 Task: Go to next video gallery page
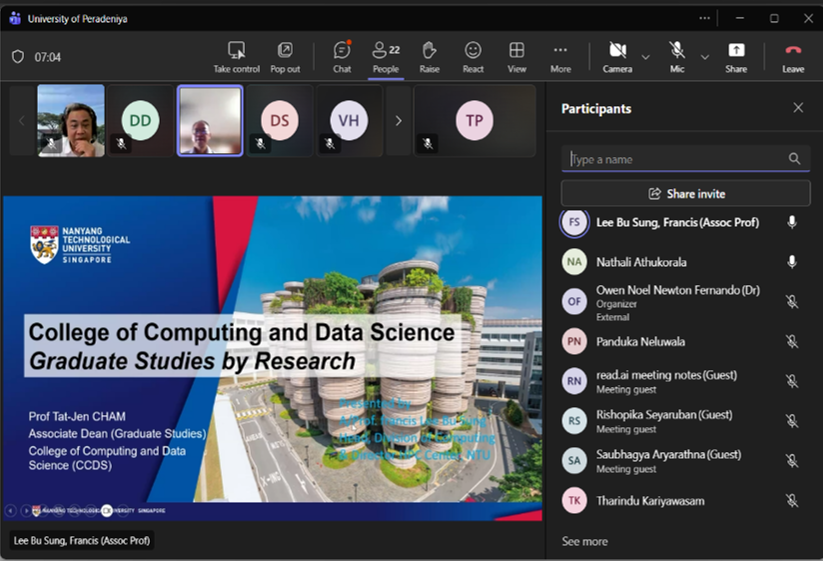[x=398, y=121]
